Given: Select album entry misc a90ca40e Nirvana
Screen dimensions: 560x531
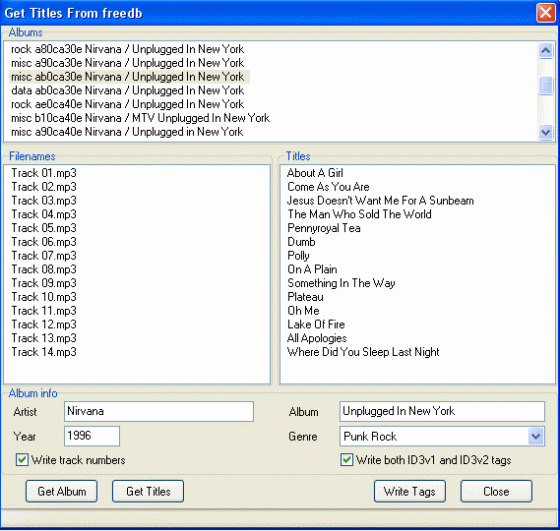Looking at the screenshot, I should pyautogui.click(x=127, y=132).
